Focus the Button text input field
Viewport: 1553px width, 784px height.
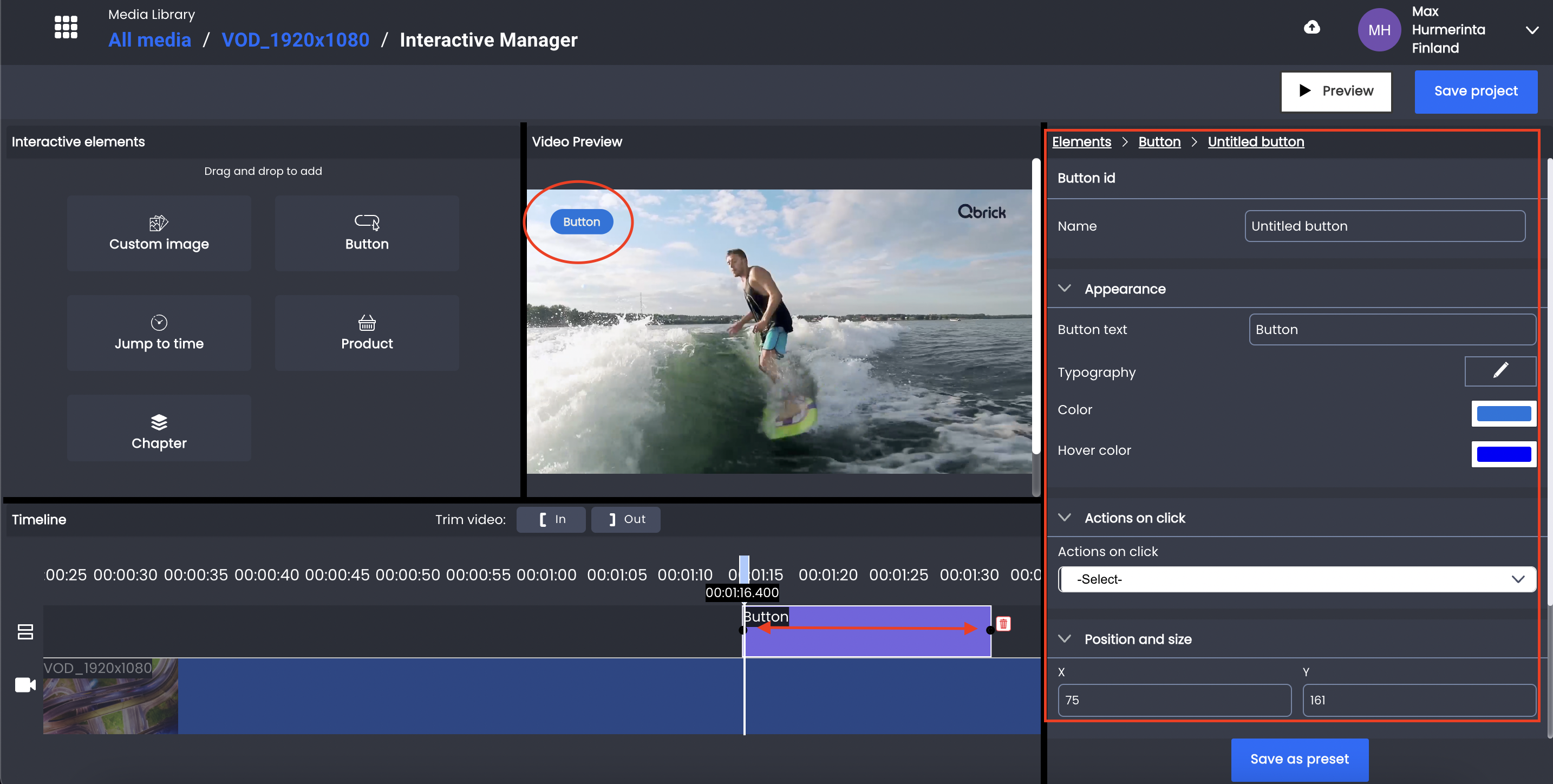pyautogui.click(x=1392, y=330)
